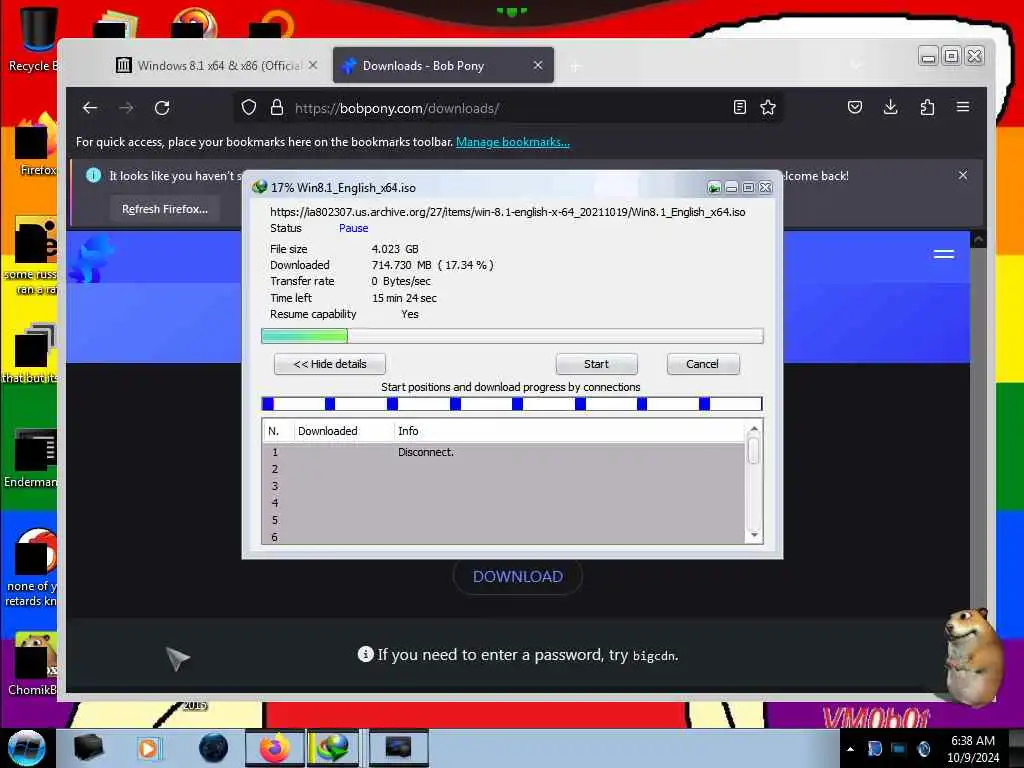The image size is (1024, 768).
Task: Open the Enderman desktop icon
Action: coord(30,457)
